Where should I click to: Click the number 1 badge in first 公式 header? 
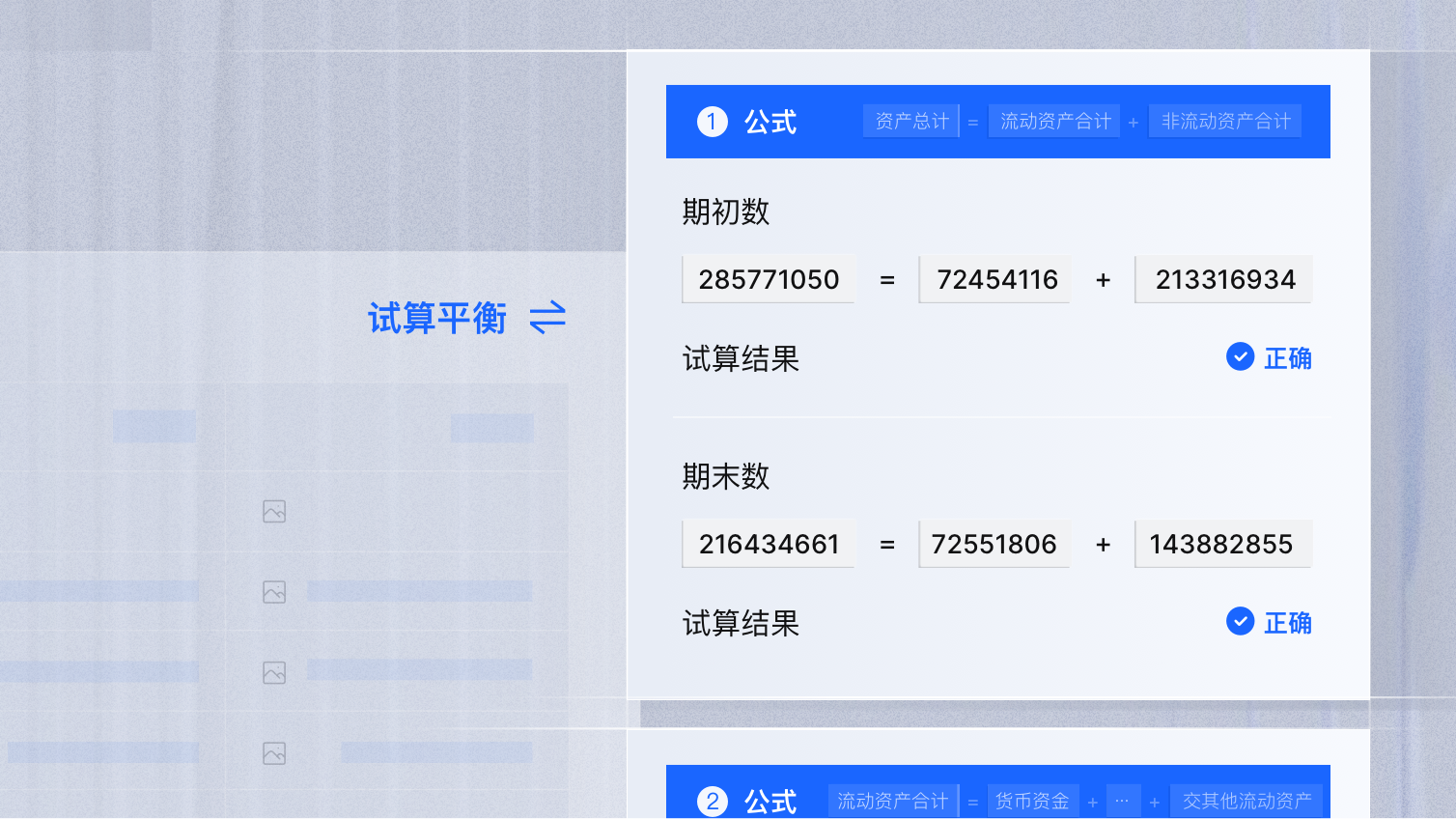click(713, 122)
